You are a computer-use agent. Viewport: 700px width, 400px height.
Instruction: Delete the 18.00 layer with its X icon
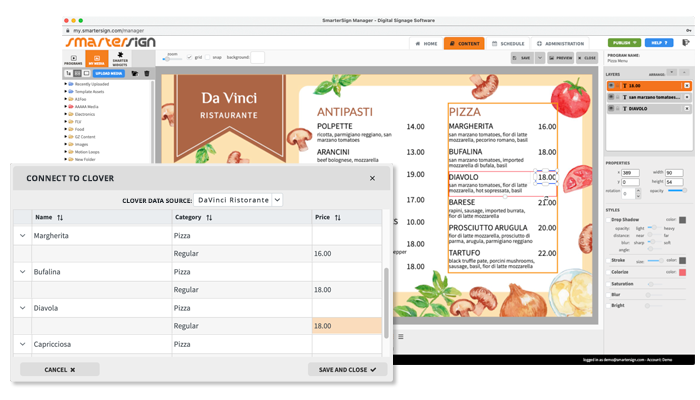pyautogui.click(x=687, y=85)
